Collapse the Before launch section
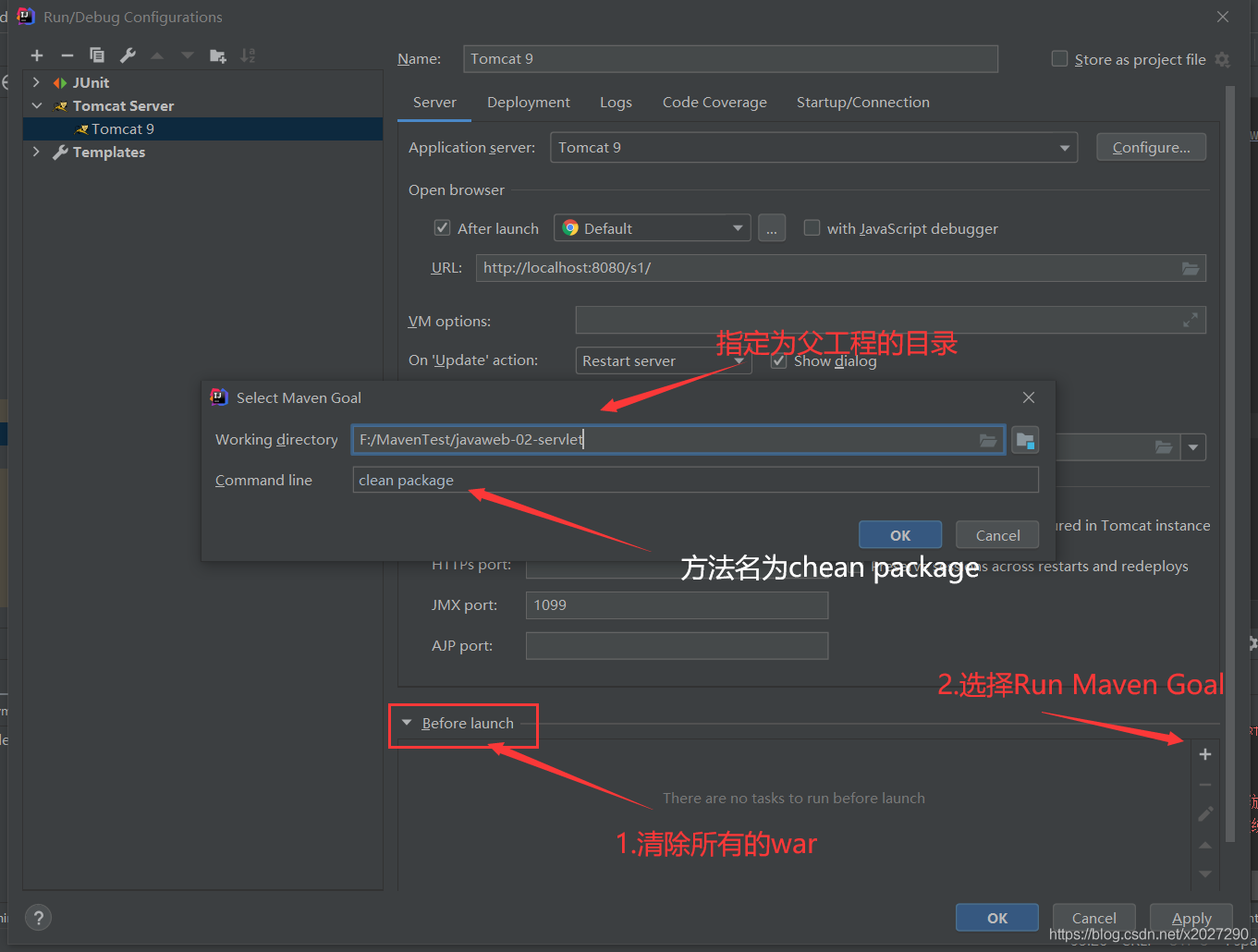The width and height of the screenshot is (1258, 952). (x=407, y=723)
